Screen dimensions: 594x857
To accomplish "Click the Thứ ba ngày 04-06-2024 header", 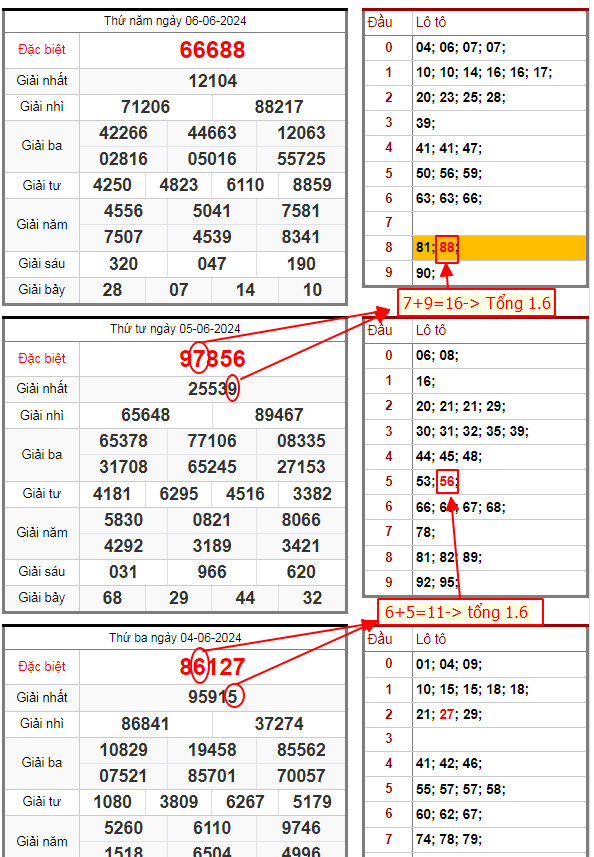I will click(x=175, y=638).
